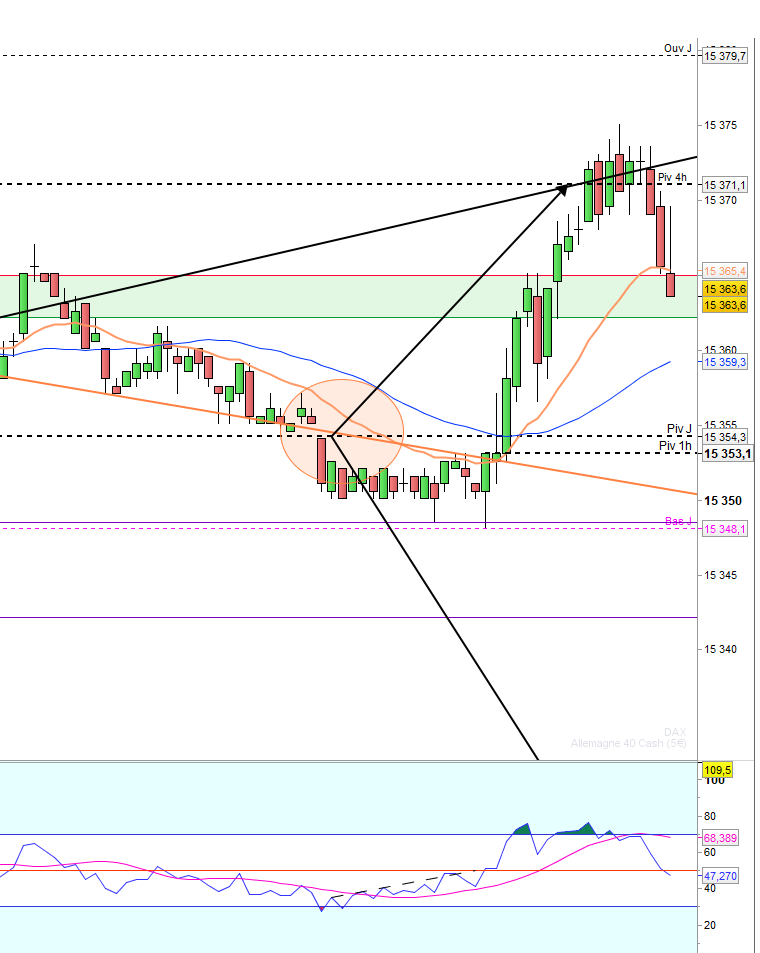Select the Piv 4h pivot label
This screenshot has width=760, height=953.
[x=672, y=177]
